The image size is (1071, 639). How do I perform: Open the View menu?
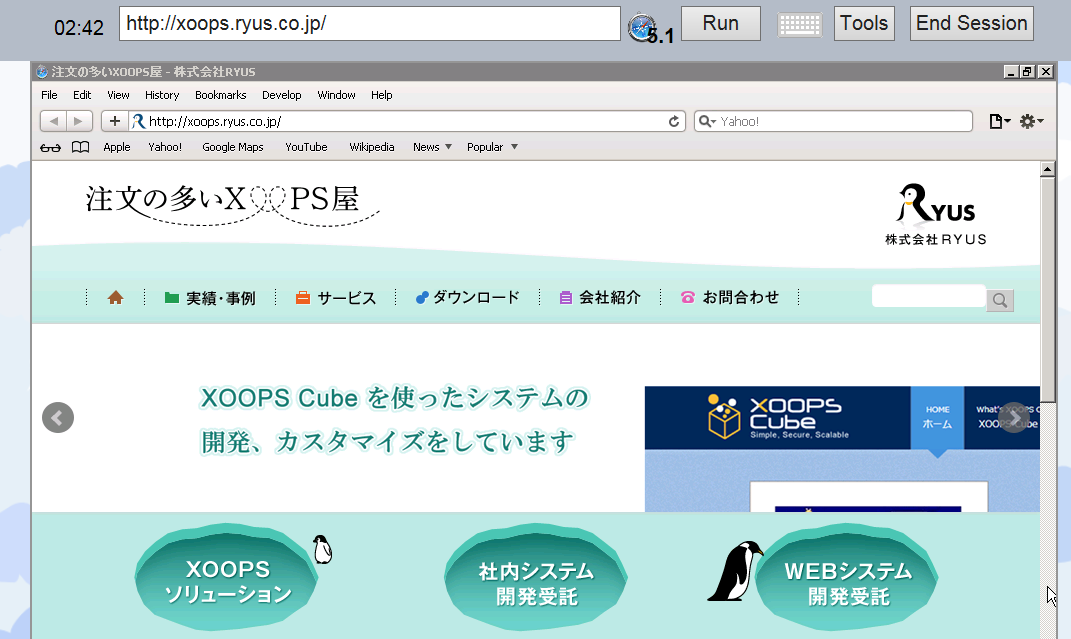pyautogui.click(x=118, y=96)
